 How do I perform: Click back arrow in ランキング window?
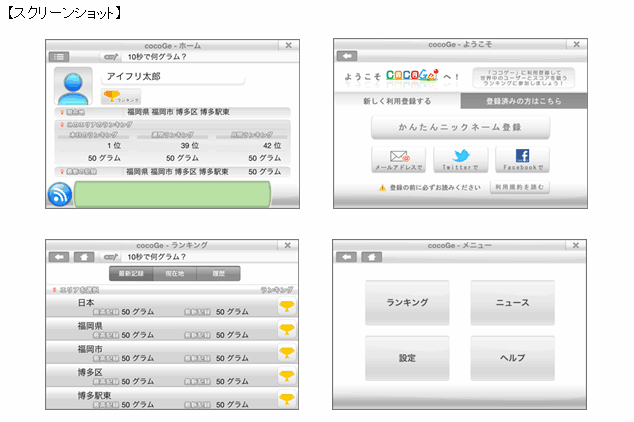pos(59,257)
